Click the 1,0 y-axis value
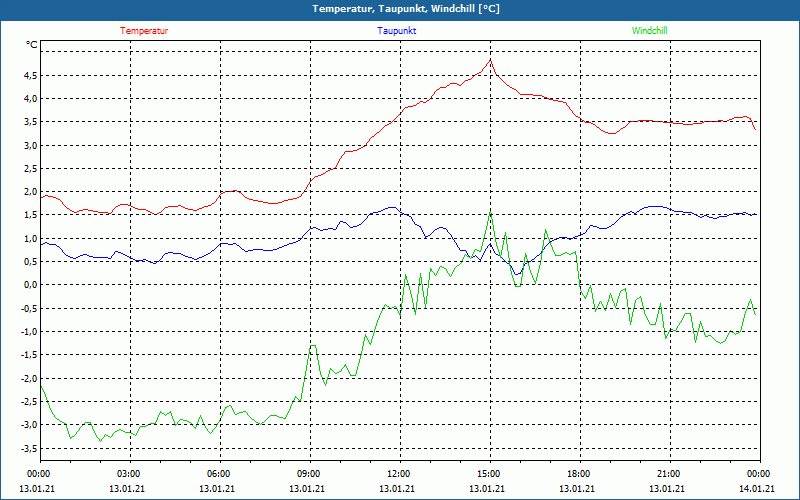The height and width of the screenshot is (500, 800). tap(31, 238)
